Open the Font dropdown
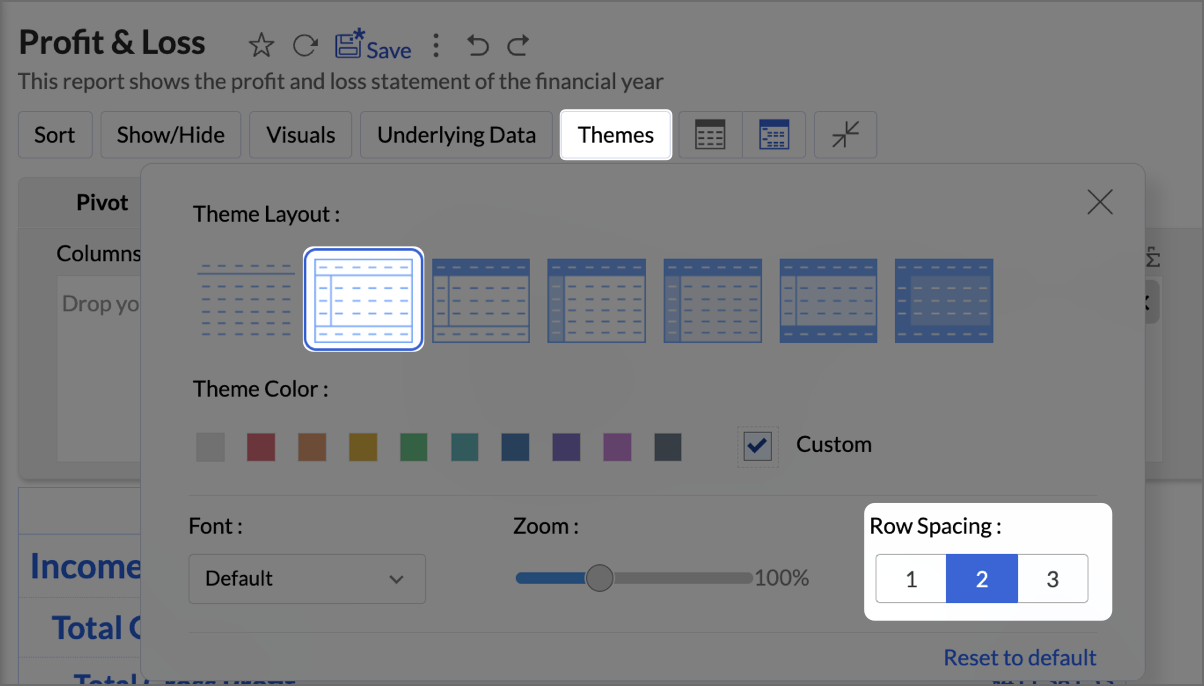This screenshot has height=686, width=1204. pos(307,579)
